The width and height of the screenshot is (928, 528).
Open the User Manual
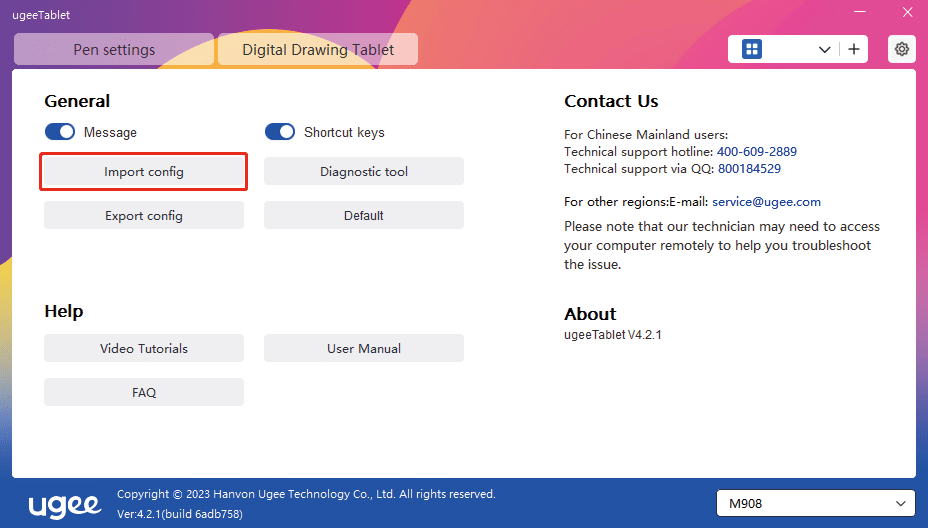[x=363, y=348]
